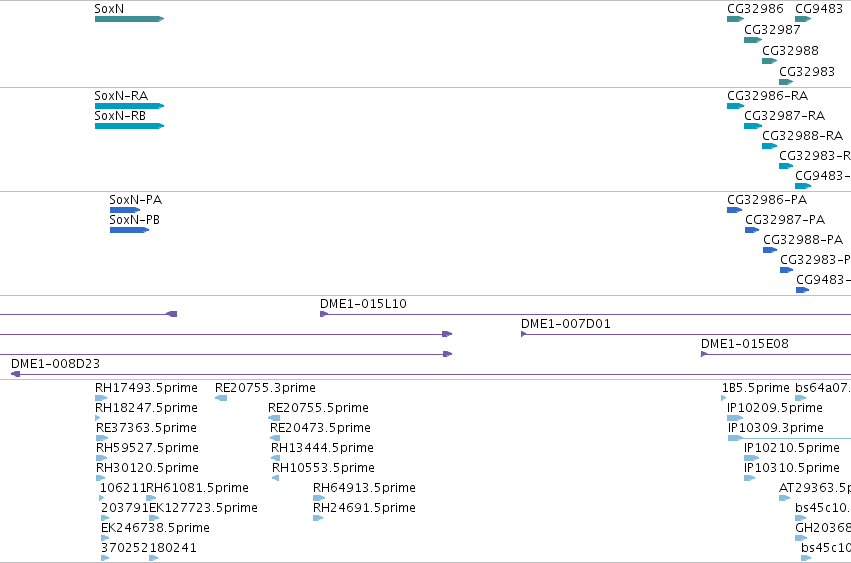Select the SoxN gene arrow
851x563 pixels.
coord(129,19)
